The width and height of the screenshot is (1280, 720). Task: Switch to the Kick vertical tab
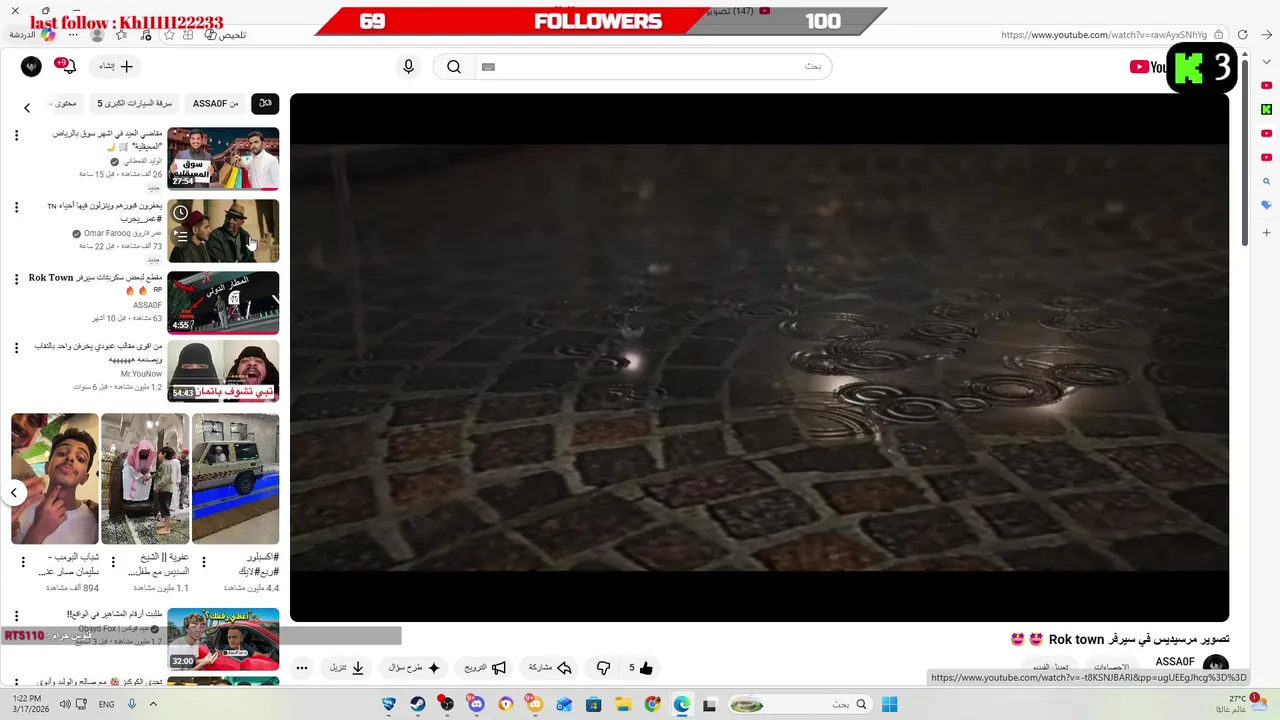(x=1266, y=109)
